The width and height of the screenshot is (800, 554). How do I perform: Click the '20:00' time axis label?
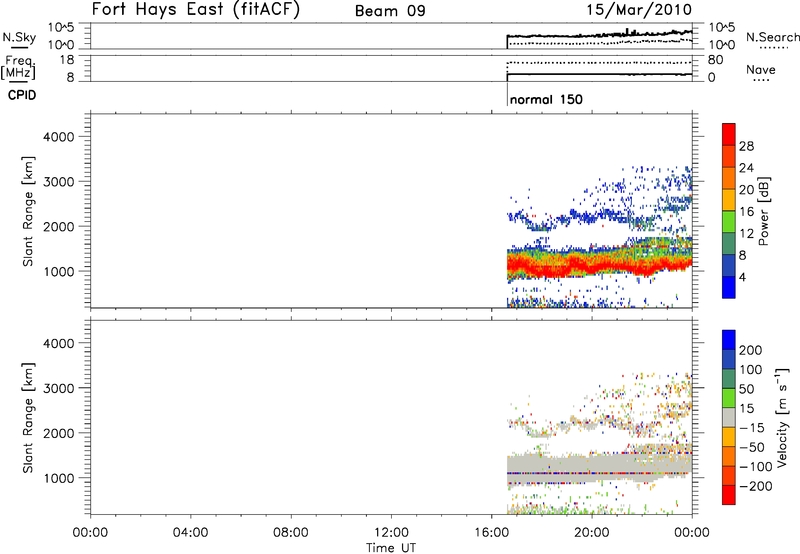tap(592, 533)
